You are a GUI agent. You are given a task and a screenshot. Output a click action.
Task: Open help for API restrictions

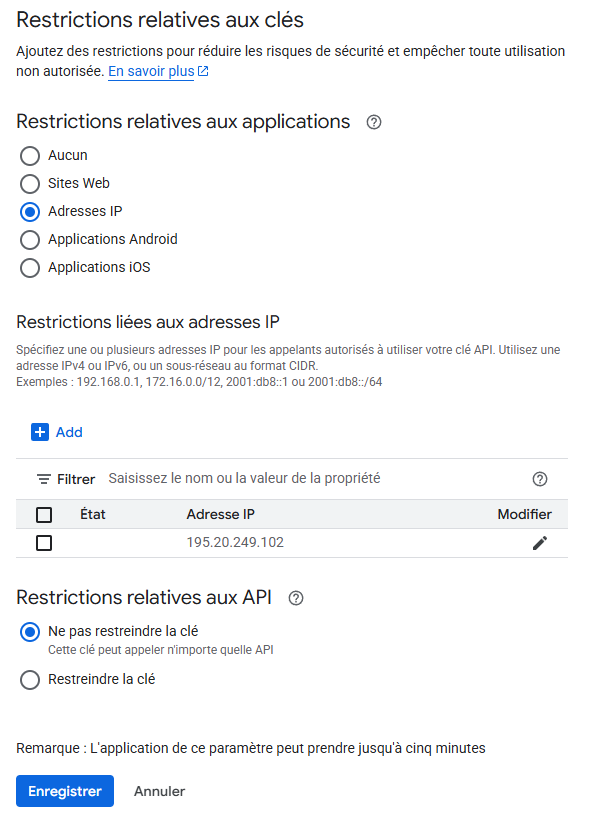(296, 598)
